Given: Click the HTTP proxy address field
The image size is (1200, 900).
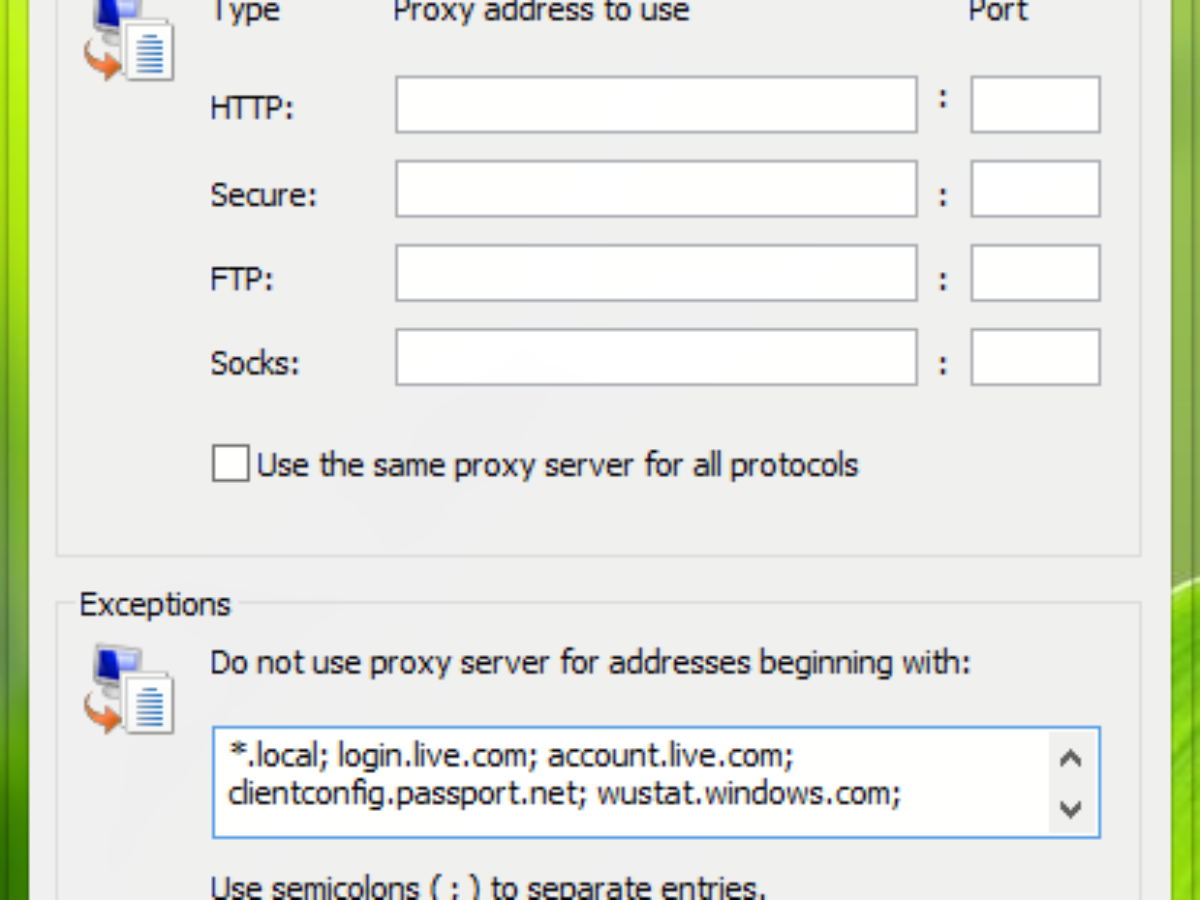Looking at the screenshot, I should tap(656, 105).
